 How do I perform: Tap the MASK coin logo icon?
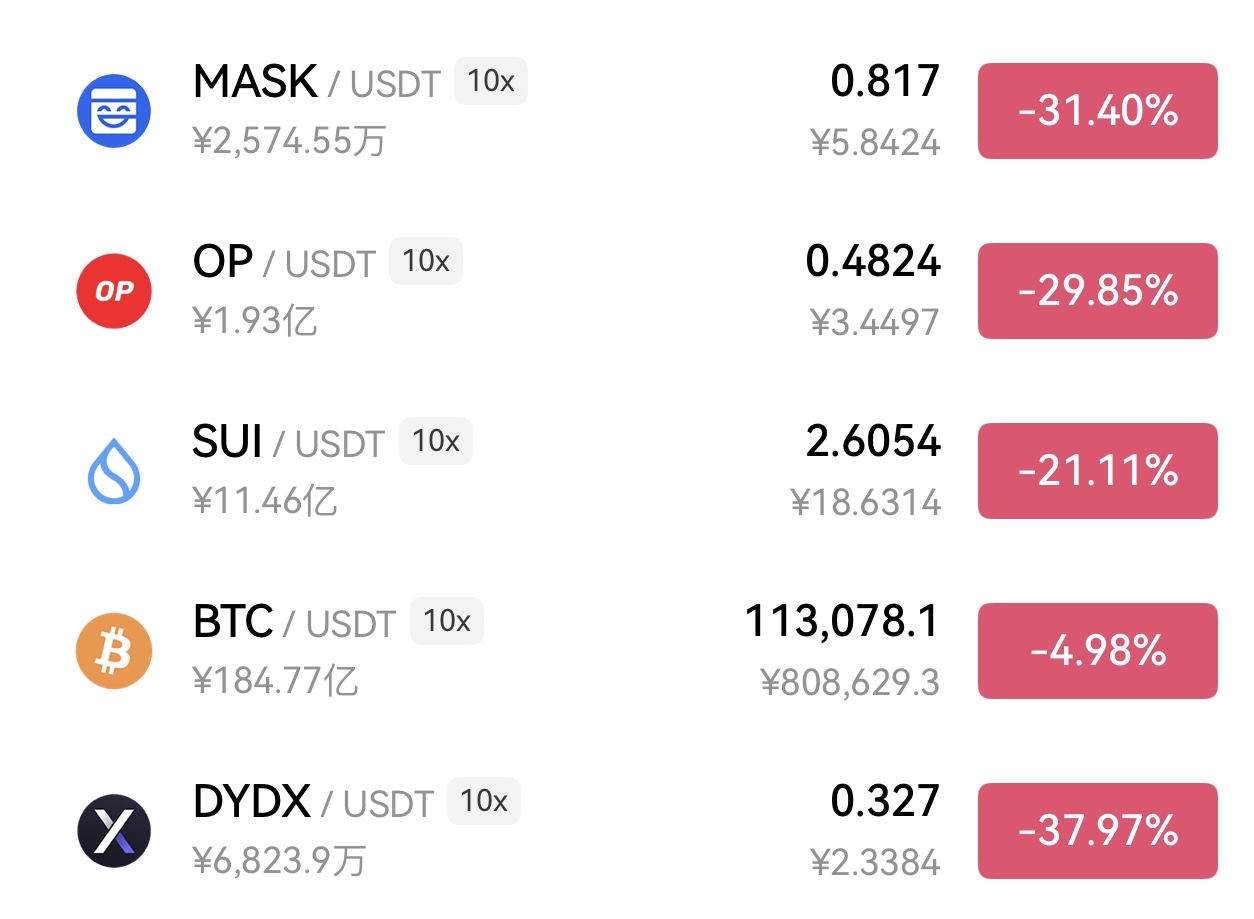pos(114,111)
